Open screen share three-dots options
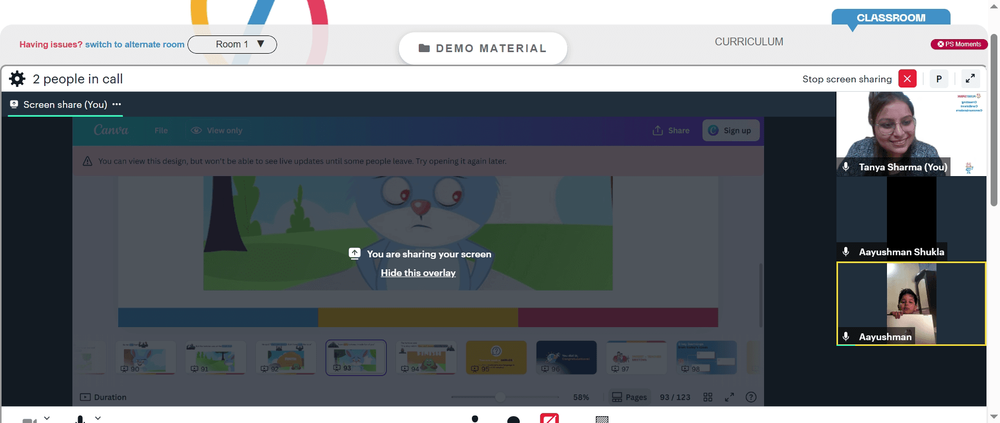The height and width of the screenshot is (423, 1000). (x=117, y=105)
